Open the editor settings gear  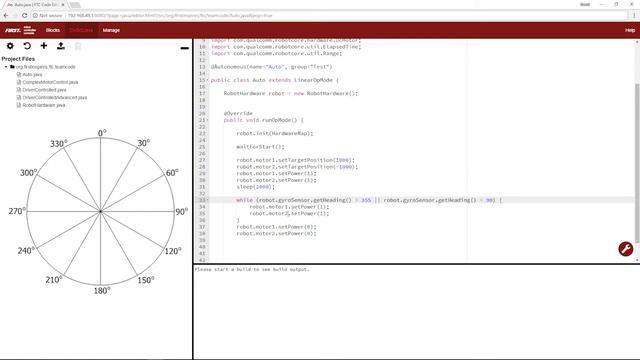(10, 46)
